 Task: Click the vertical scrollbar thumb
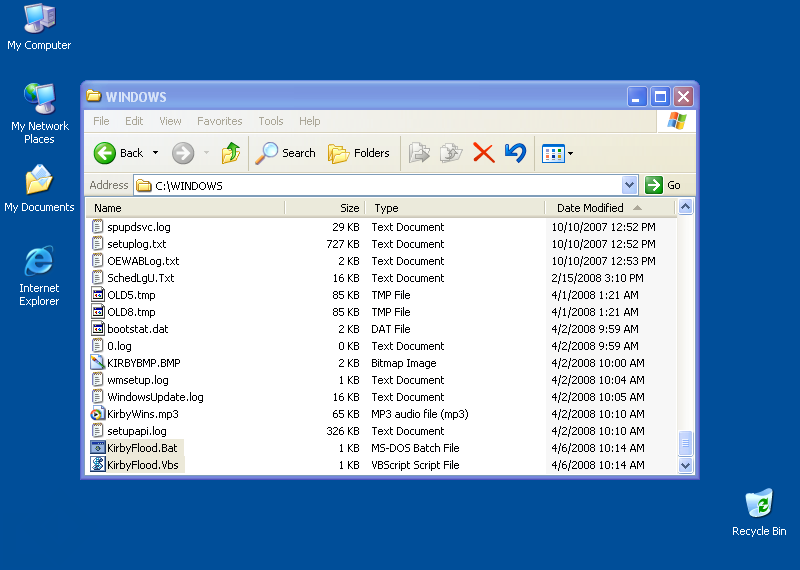pyautogui.click(x=685, y=443)
